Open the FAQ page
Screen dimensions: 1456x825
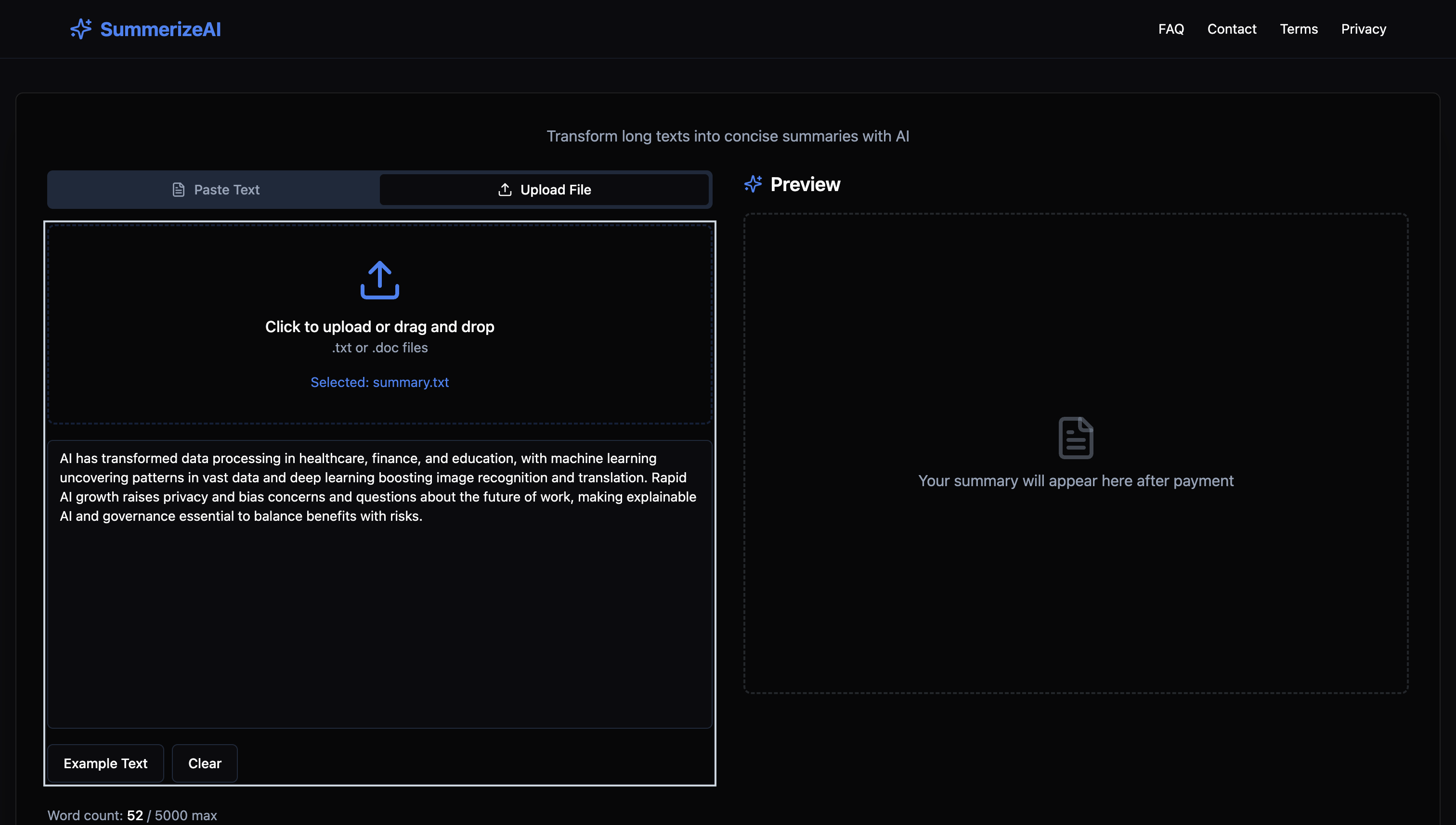point(1171,29)
